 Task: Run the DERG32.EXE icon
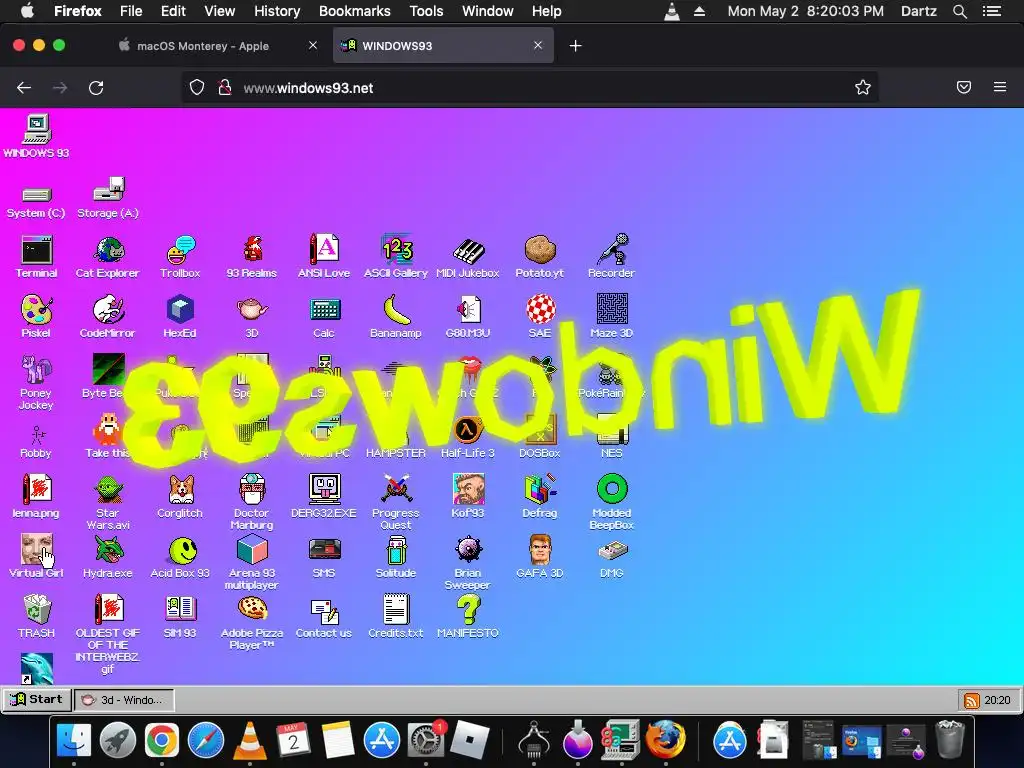324,490
